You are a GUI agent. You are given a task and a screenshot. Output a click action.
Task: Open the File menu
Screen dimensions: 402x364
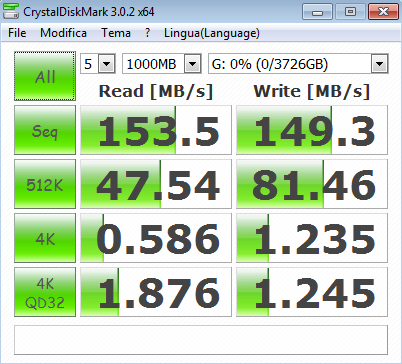[17, 33]
